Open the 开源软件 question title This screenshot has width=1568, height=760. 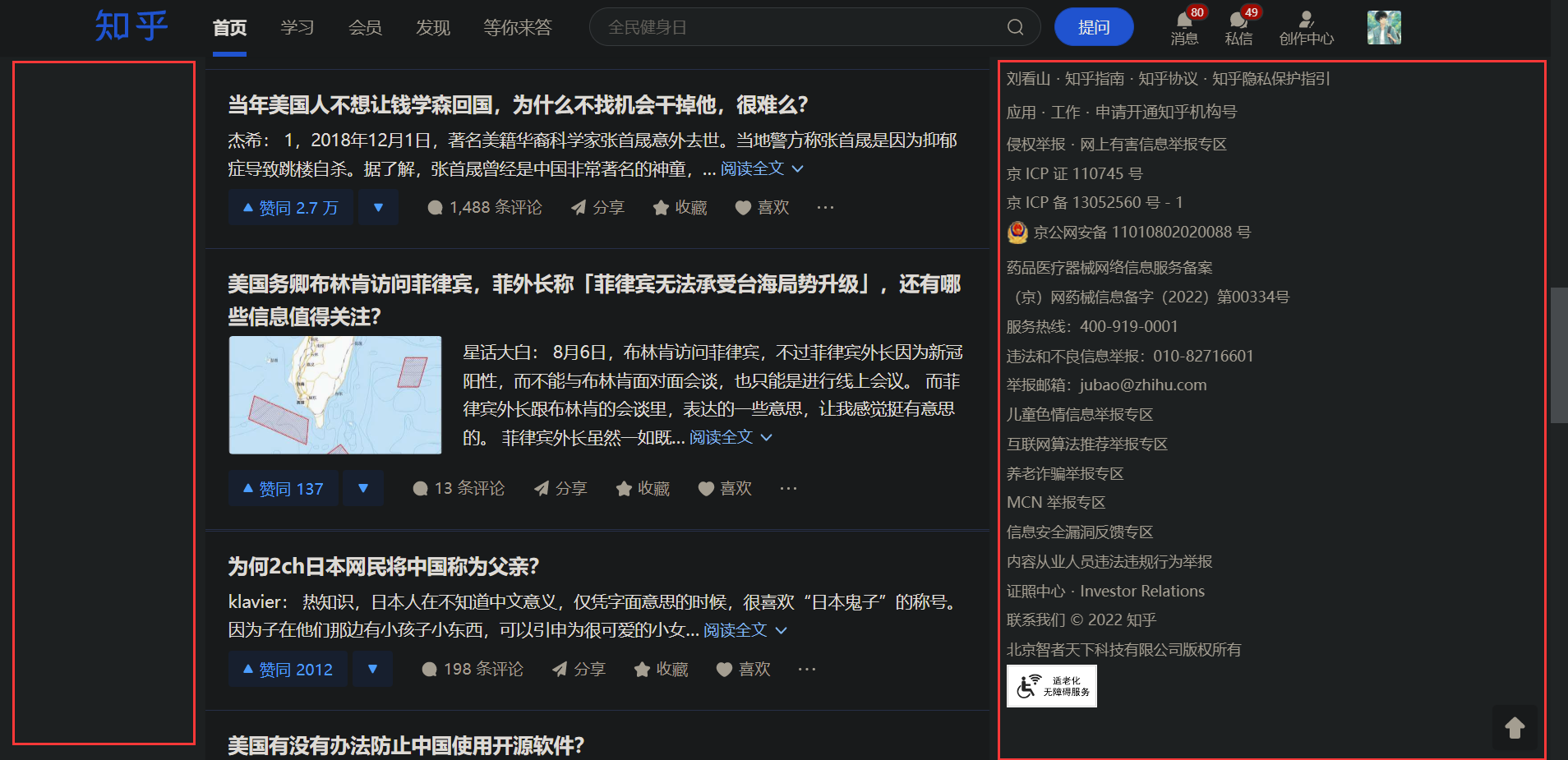click(406, 746)
